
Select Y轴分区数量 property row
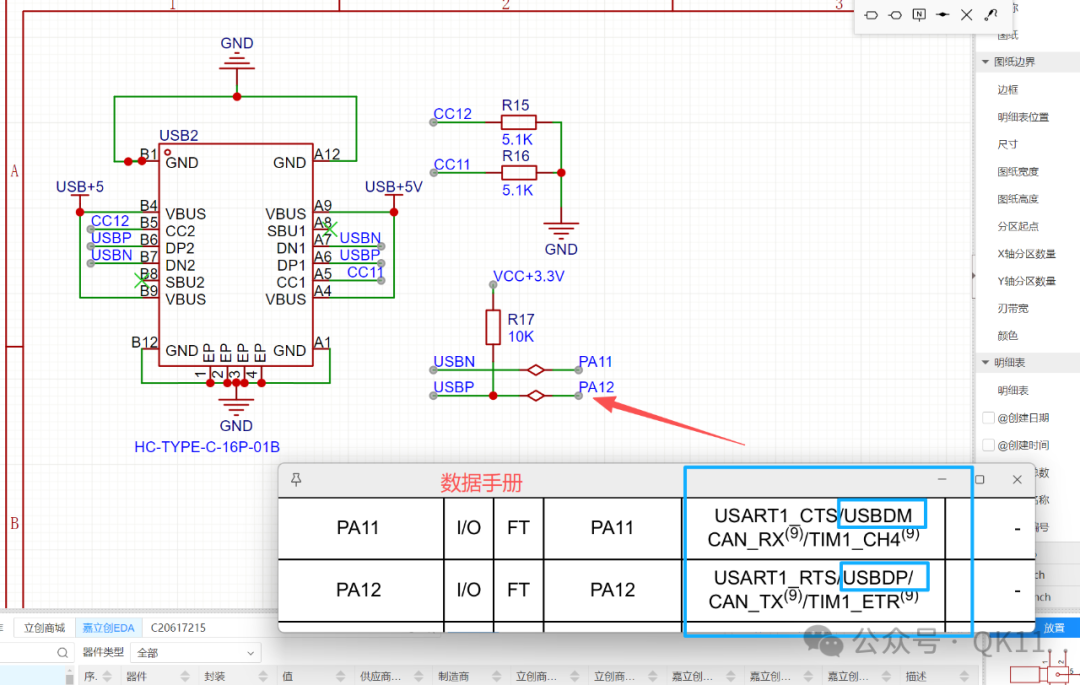point(1026,281)
